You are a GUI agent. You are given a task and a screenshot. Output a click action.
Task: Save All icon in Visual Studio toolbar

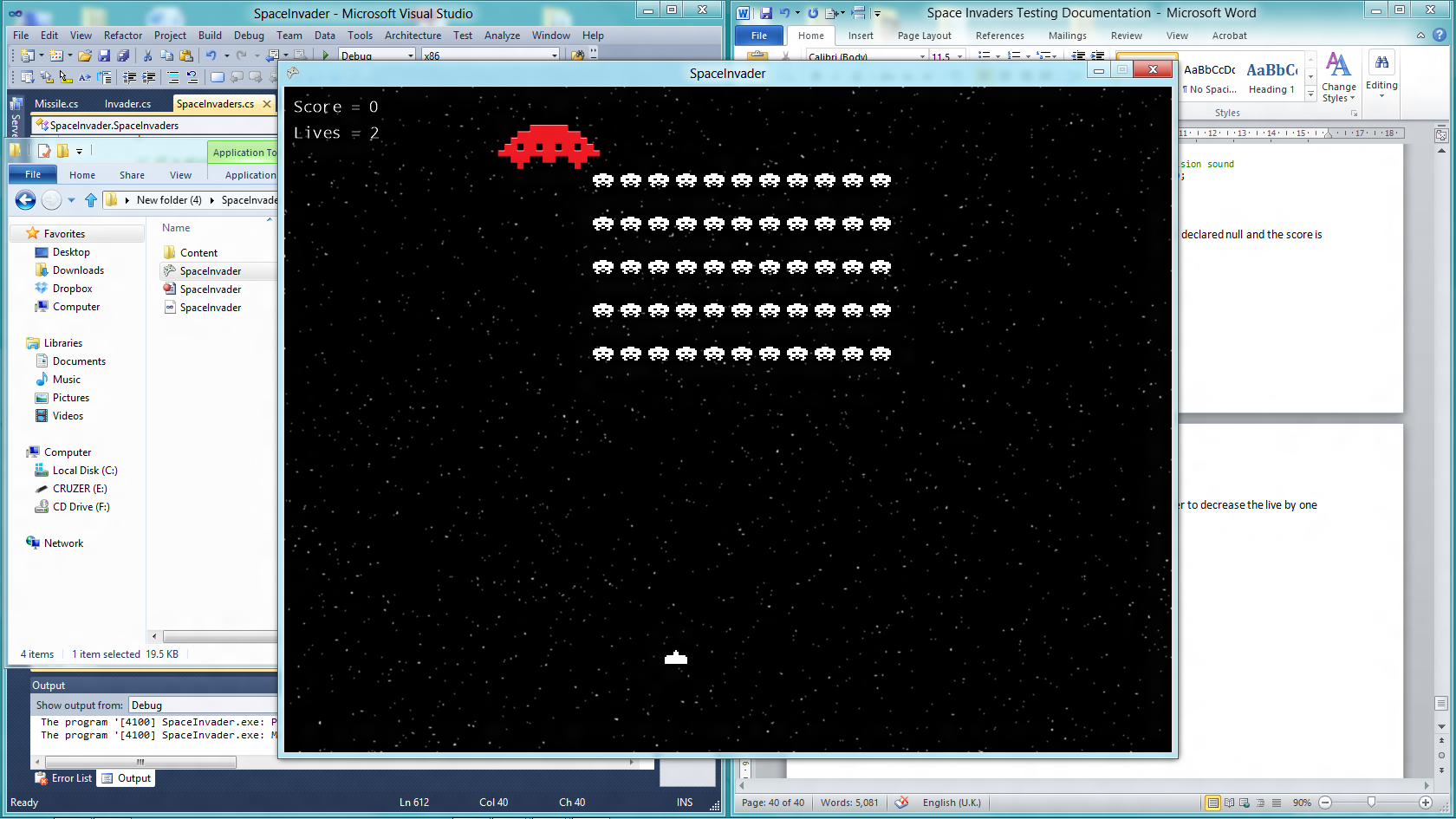point(123,55)
